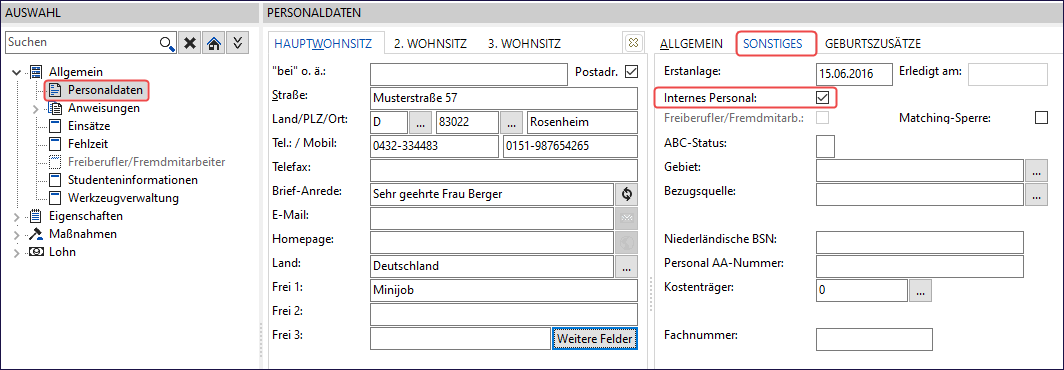
Task: Click the Weitere Felder button
Action: [x=595, y=338]
